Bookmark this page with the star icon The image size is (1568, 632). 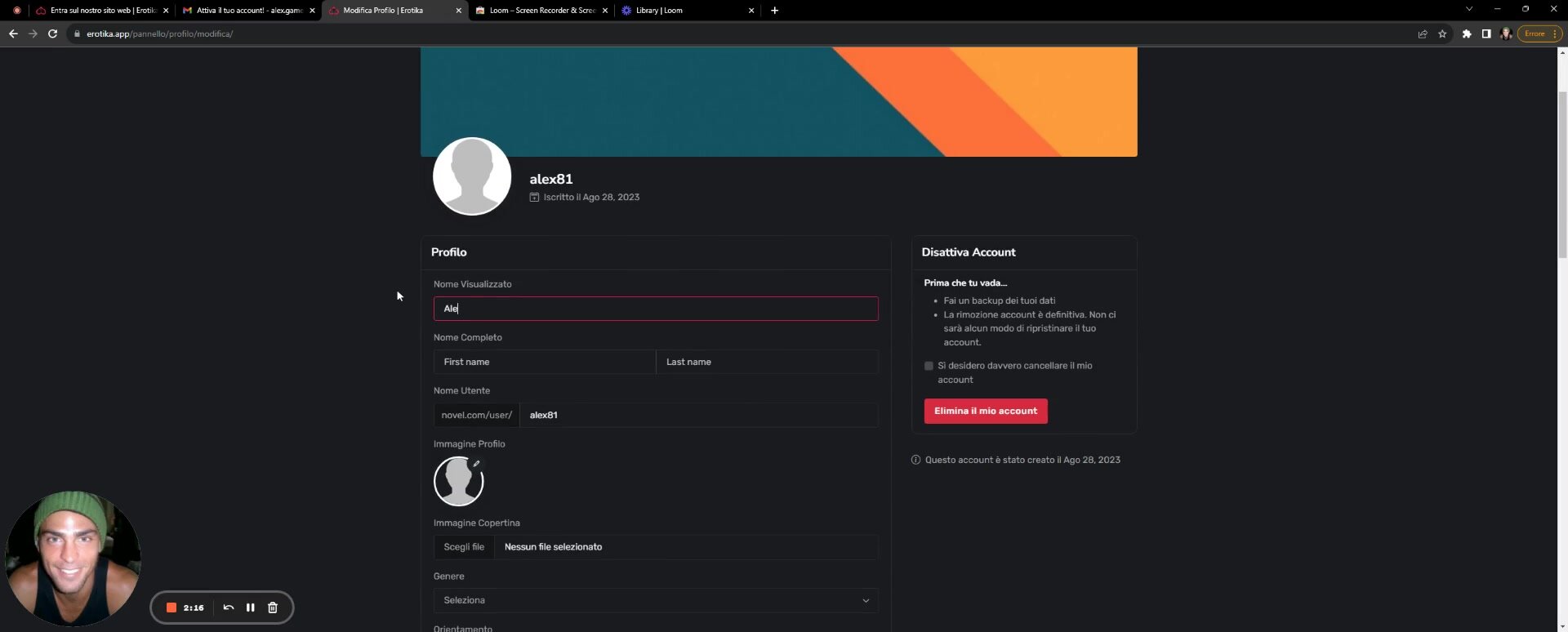1442,33
